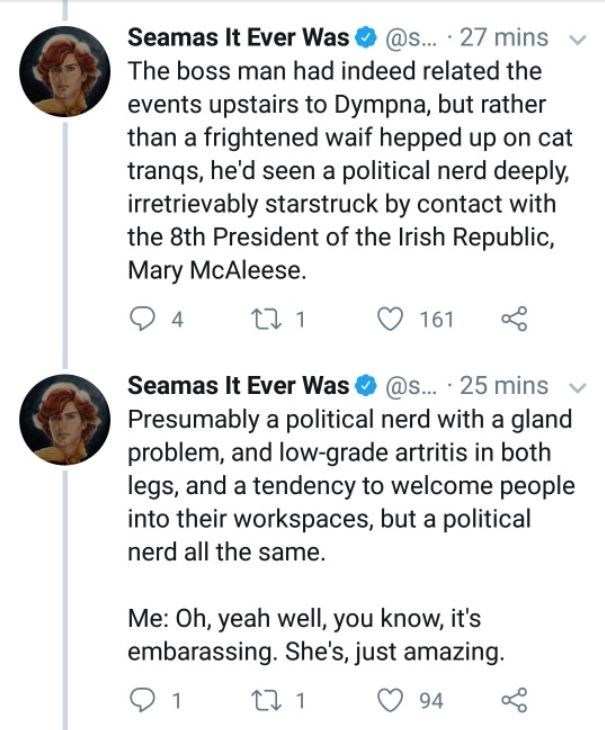605x730 pixels.
Task: Share the tweet posted 27 mins ago
Action: click(x=513, y=319)
